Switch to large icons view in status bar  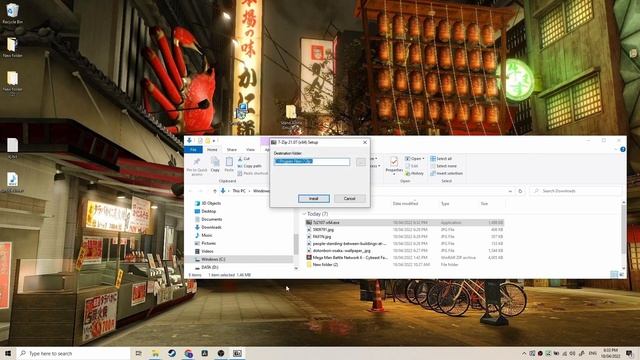621,275
